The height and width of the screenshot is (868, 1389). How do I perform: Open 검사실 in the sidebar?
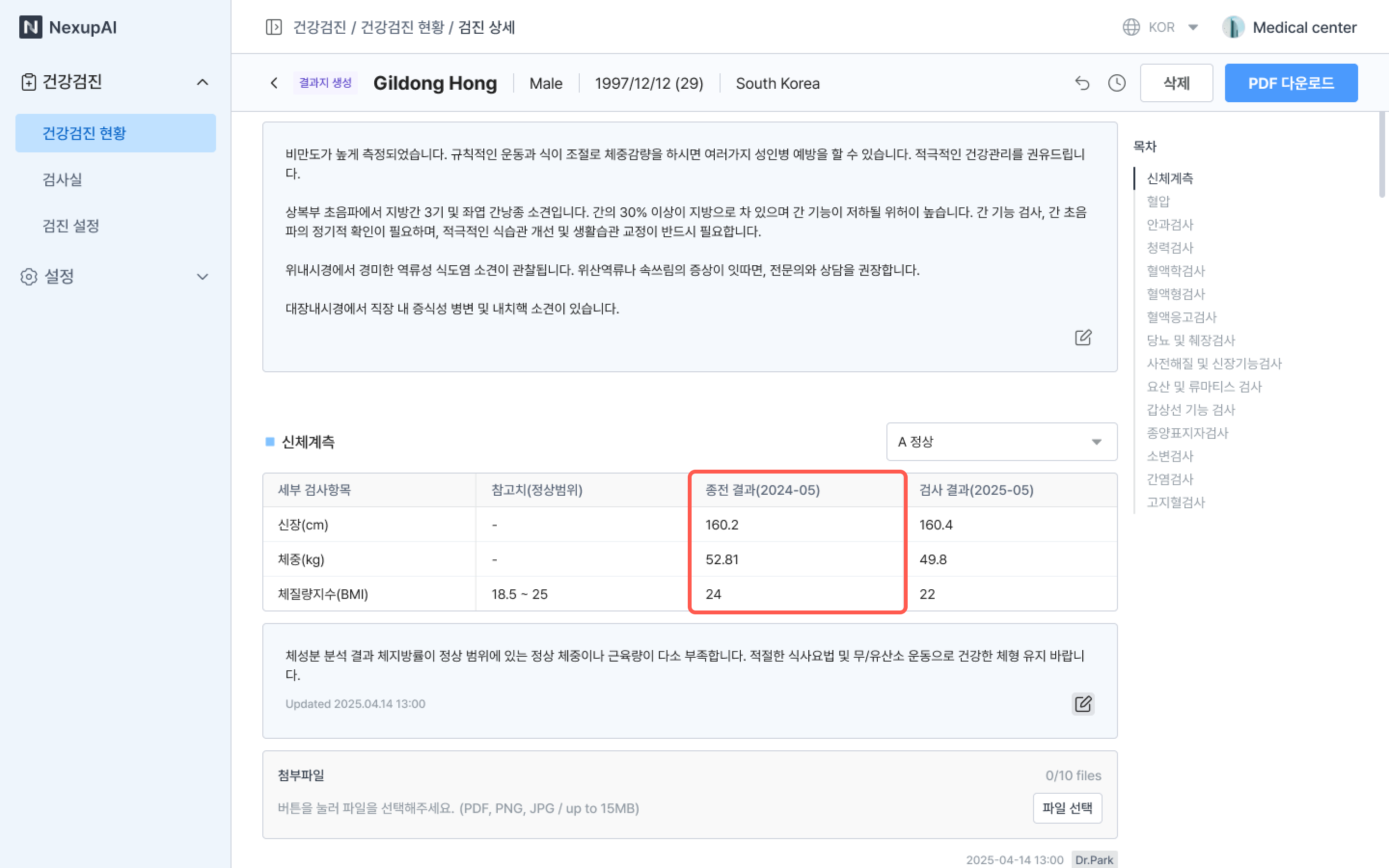tap(62, 179)
